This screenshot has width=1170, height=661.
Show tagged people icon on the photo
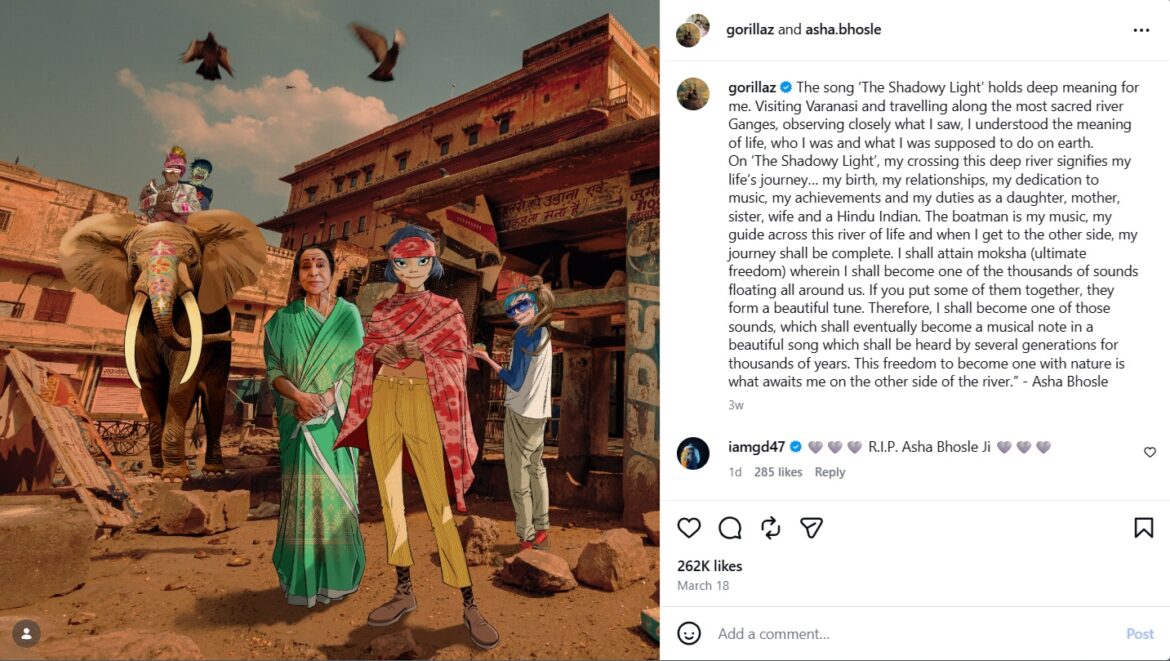(26, 634)
